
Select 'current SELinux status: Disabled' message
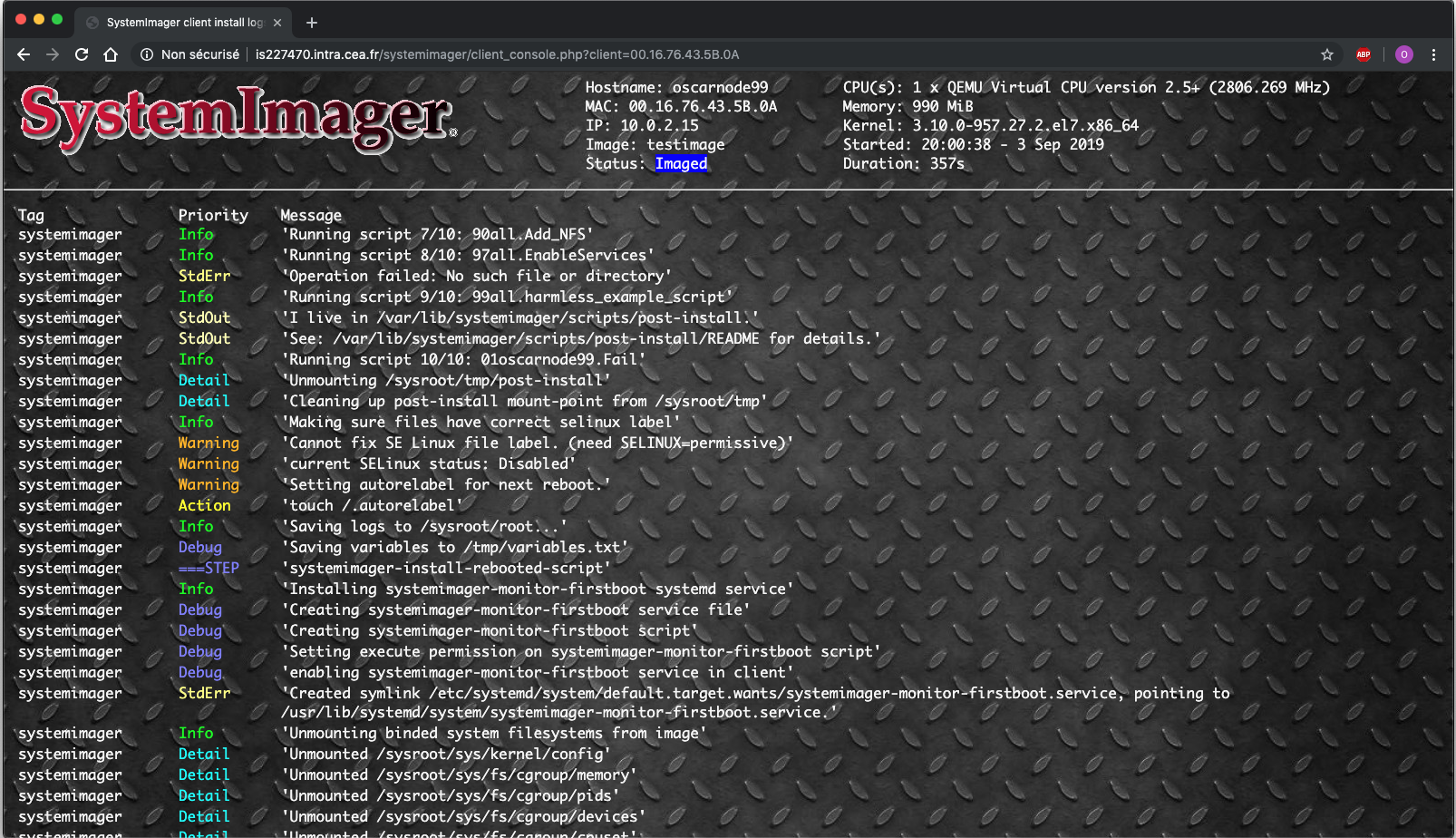click(428, 463)
